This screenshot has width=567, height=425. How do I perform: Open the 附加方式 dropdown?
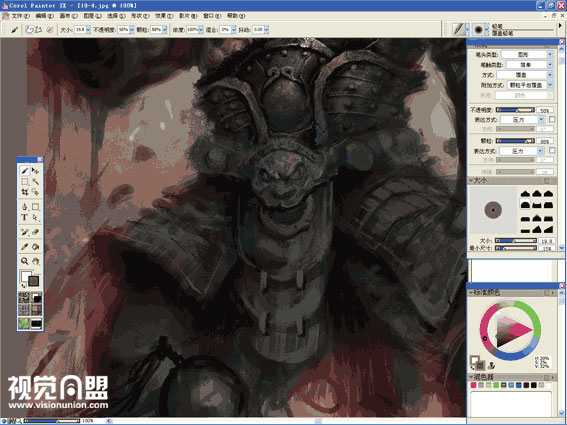pyautogui.click(x=530, y=85)
